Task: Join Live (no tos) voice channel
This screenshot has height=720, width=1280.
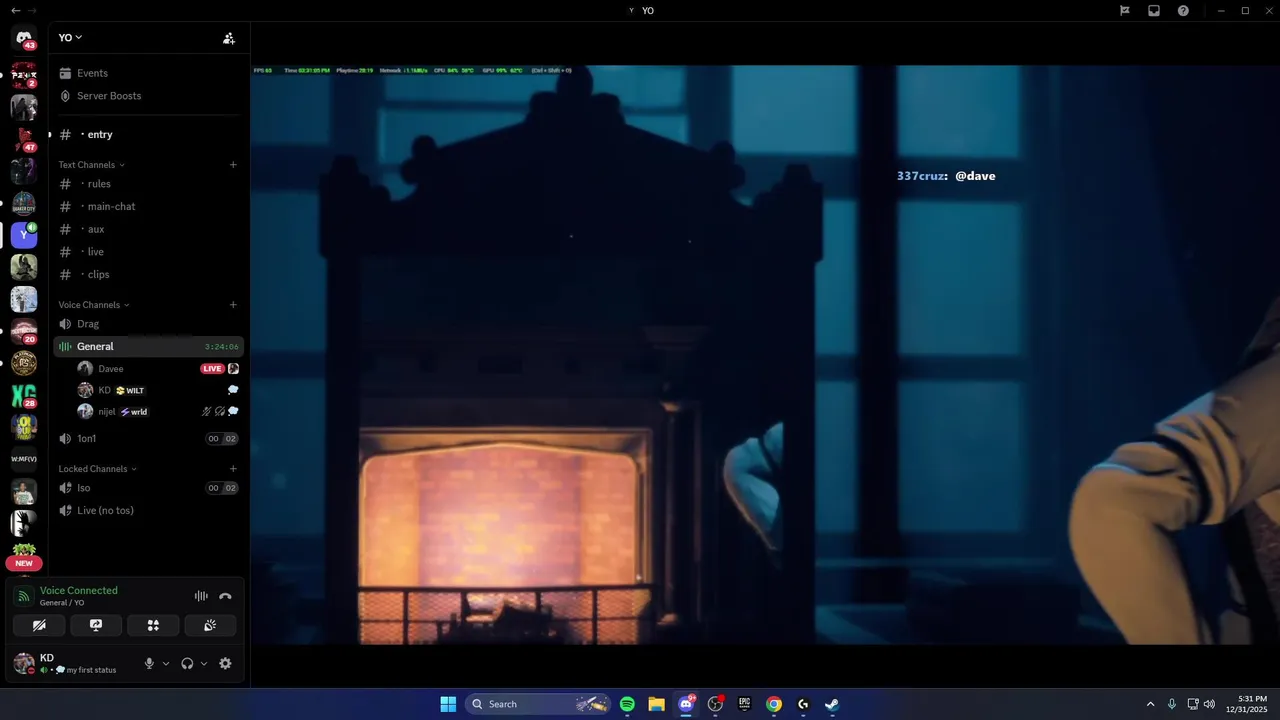Action: 148,510
